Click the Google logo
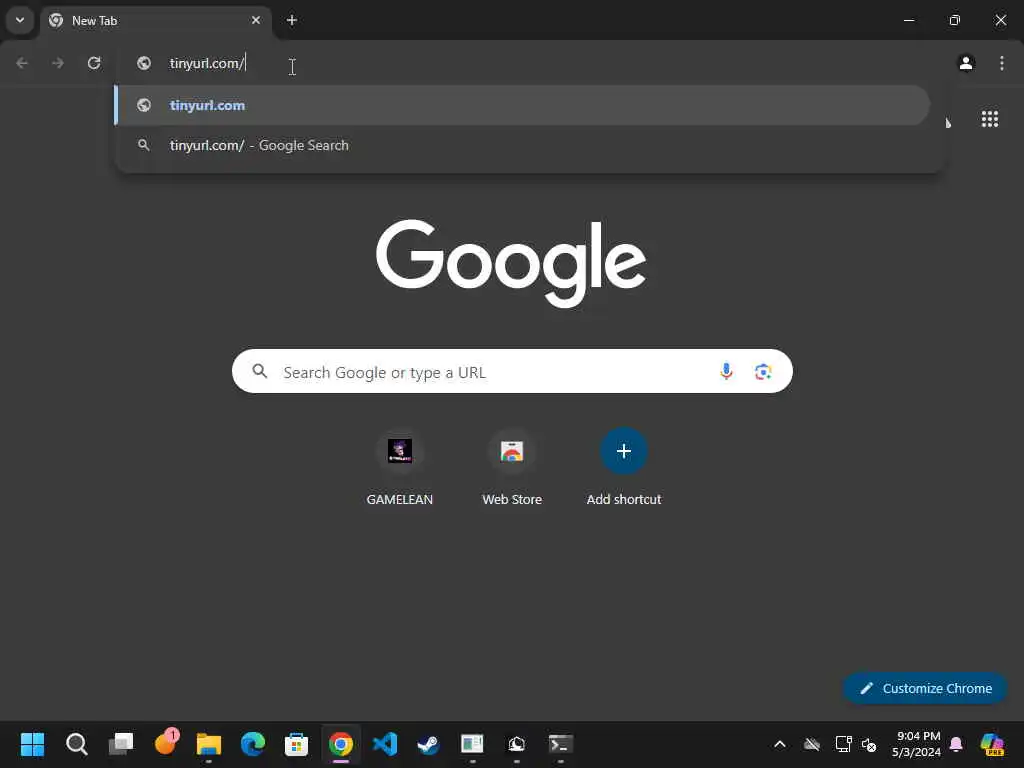1024x768 pixels. tap(511, 263)
